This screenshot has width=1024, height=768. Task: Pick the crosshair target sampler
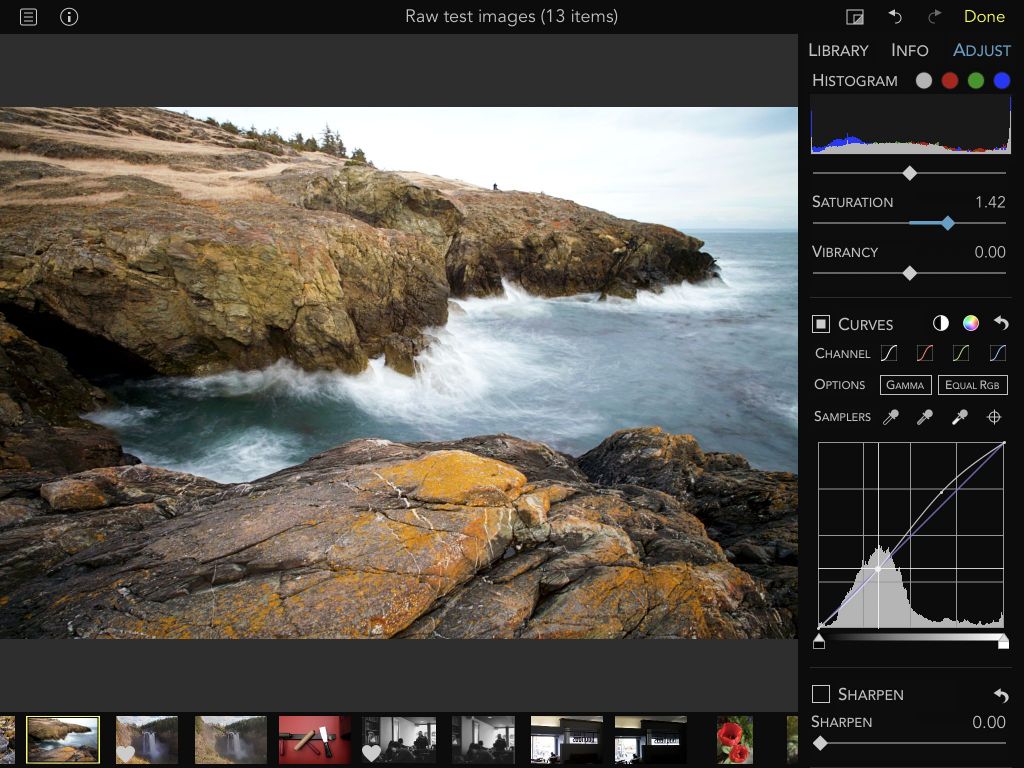pyautogui.click(x=994, y=417)
